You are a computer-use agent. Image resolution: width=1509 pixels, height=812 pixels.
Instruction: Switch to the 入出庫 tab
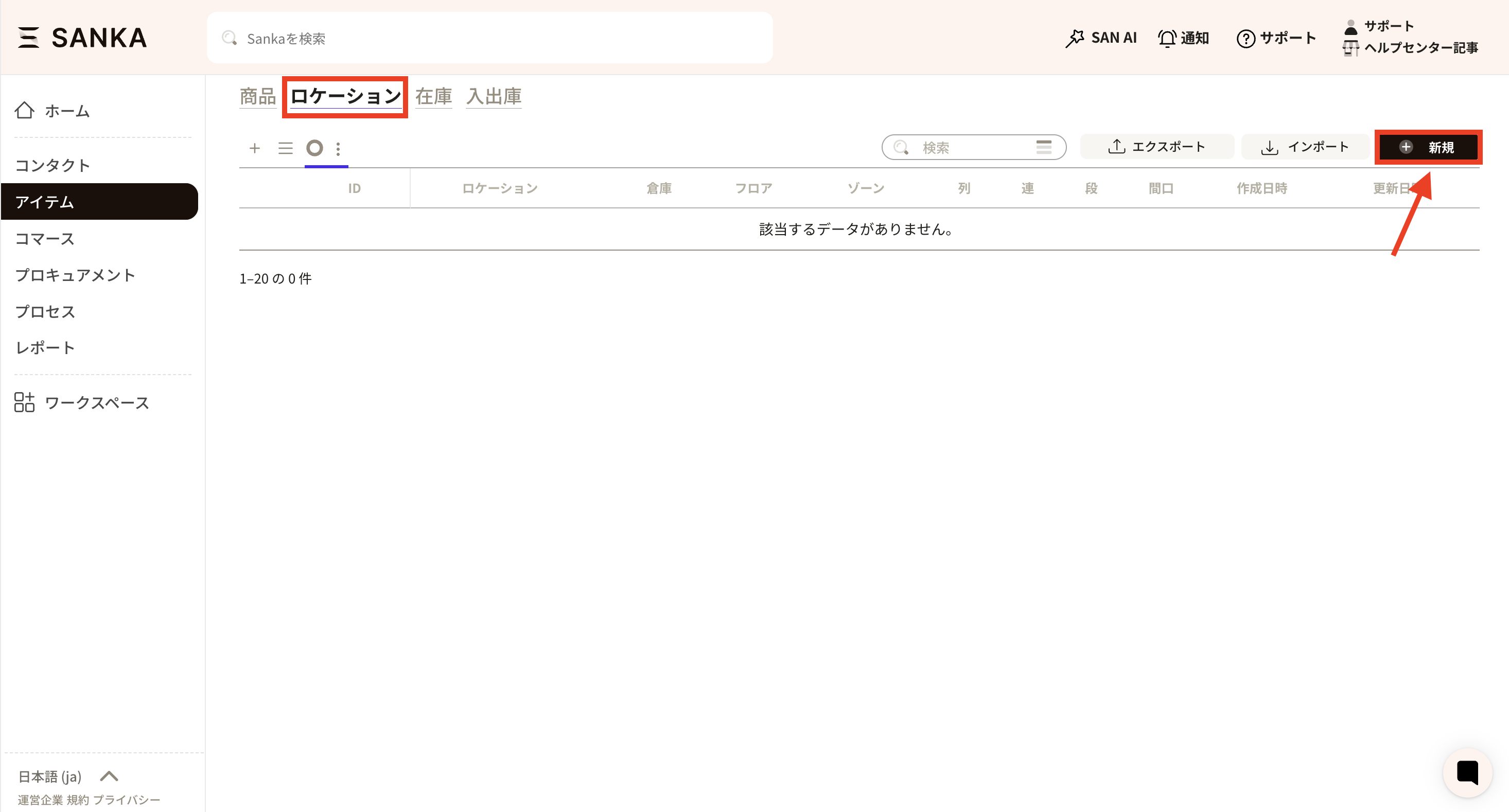click(493, 96)
